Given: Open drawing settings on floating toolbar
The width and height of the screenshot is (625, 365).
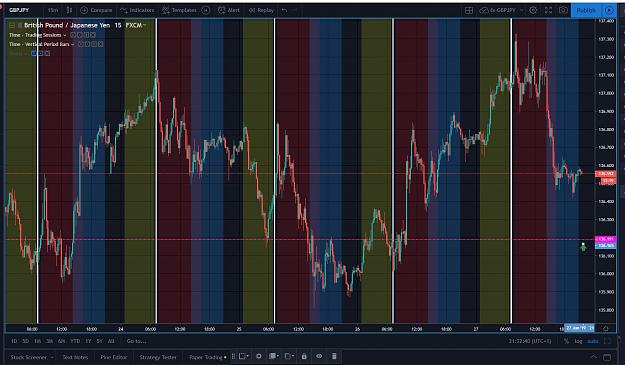Looking at the screenshot, I should [x=259, y=356].
